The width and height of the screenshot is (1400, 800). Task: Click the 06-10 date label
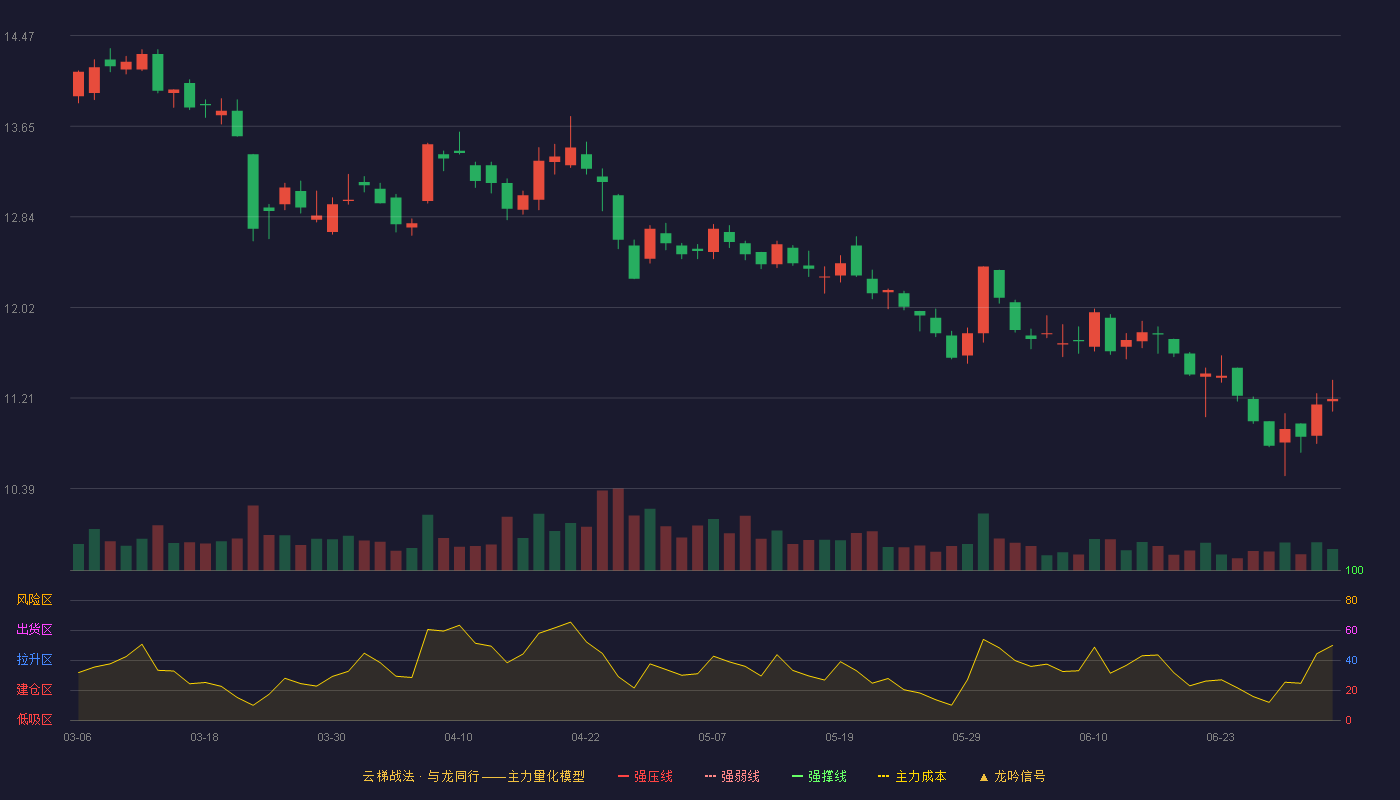pyautogui.click(x=1093, y=737)
